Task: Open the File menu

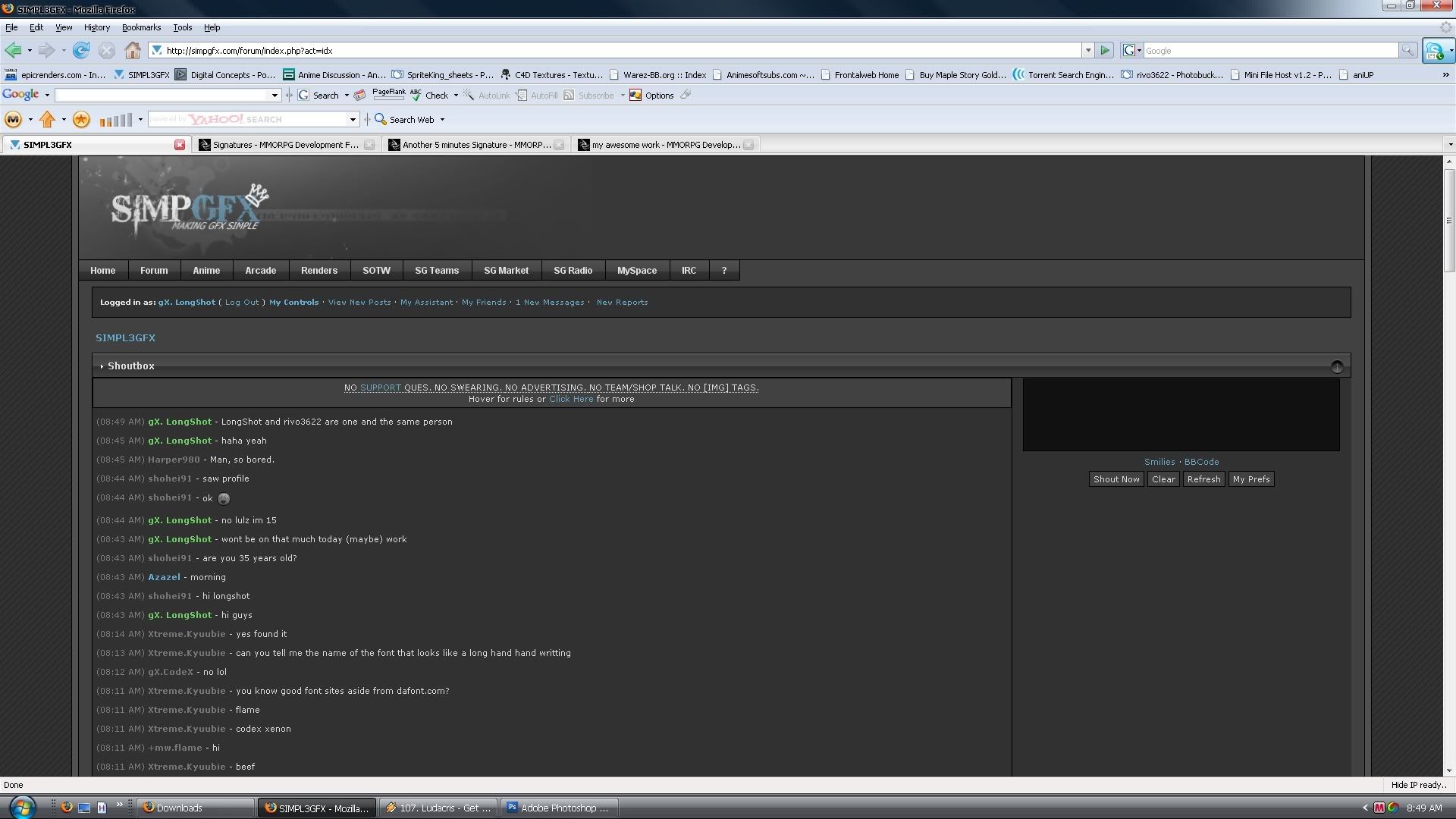Action: tap(11, 27)
